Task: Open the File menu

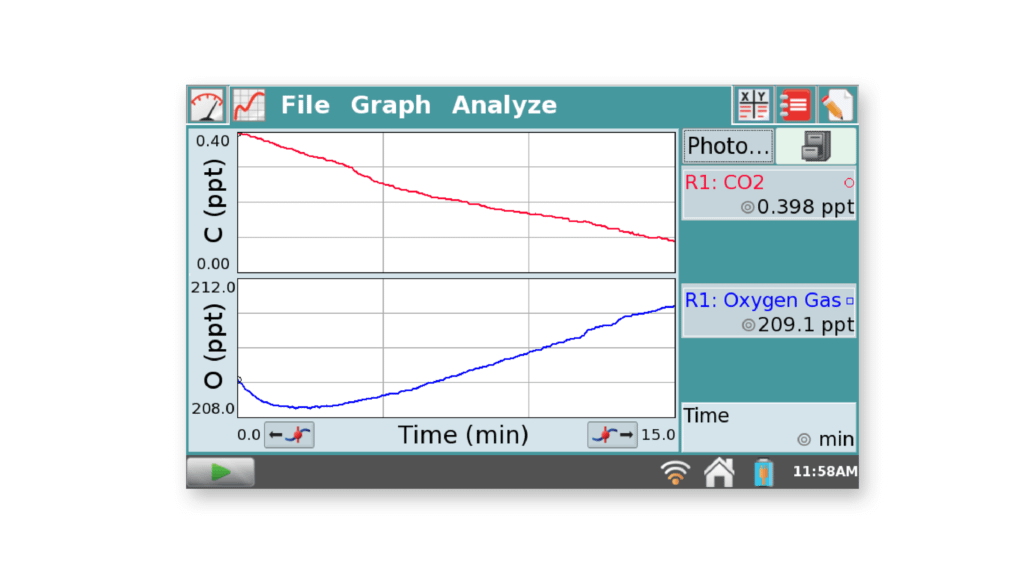Action: pyautogui.click(x=305, y=104)
